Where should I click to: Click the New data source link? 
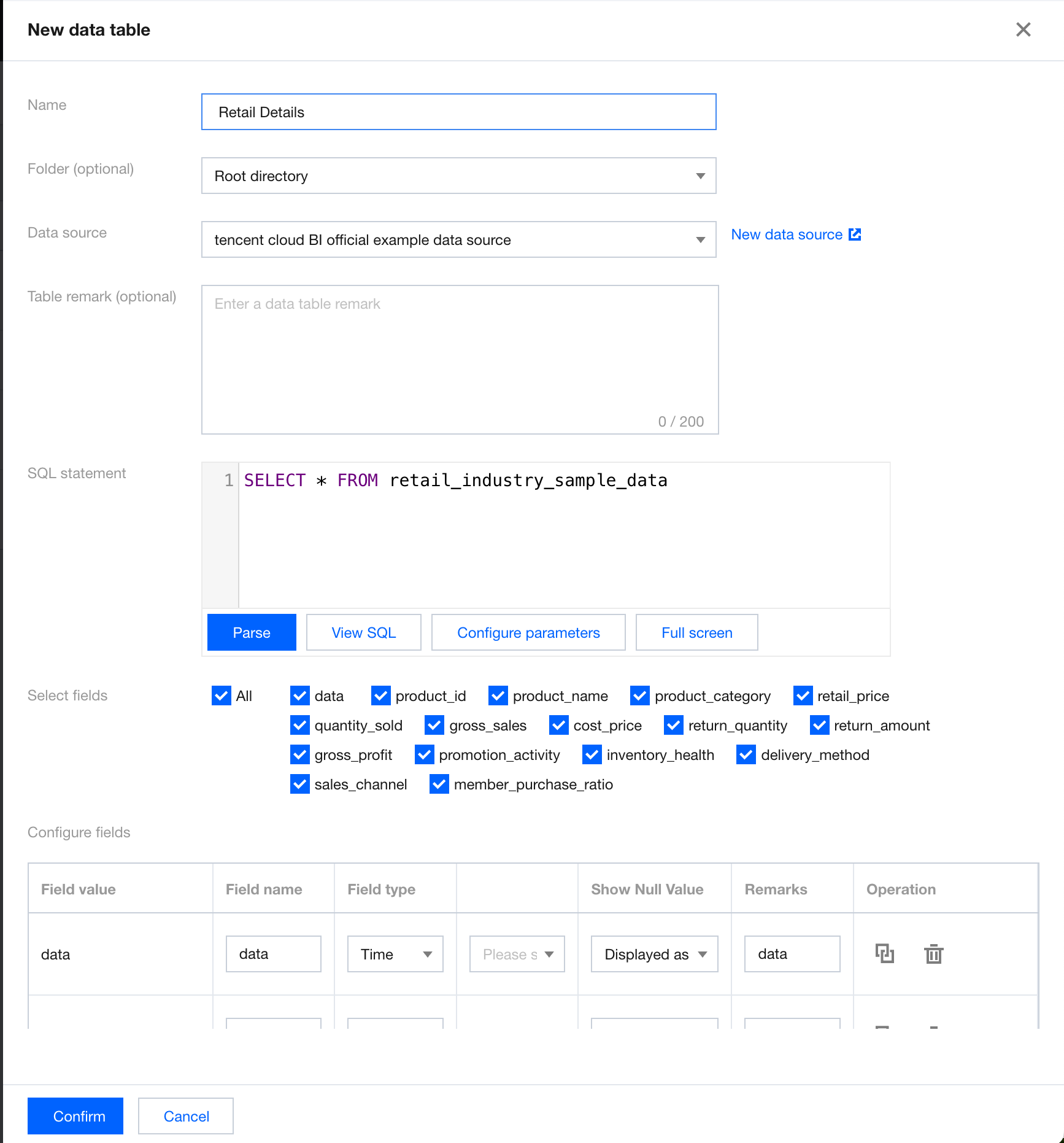click(787, 234)
